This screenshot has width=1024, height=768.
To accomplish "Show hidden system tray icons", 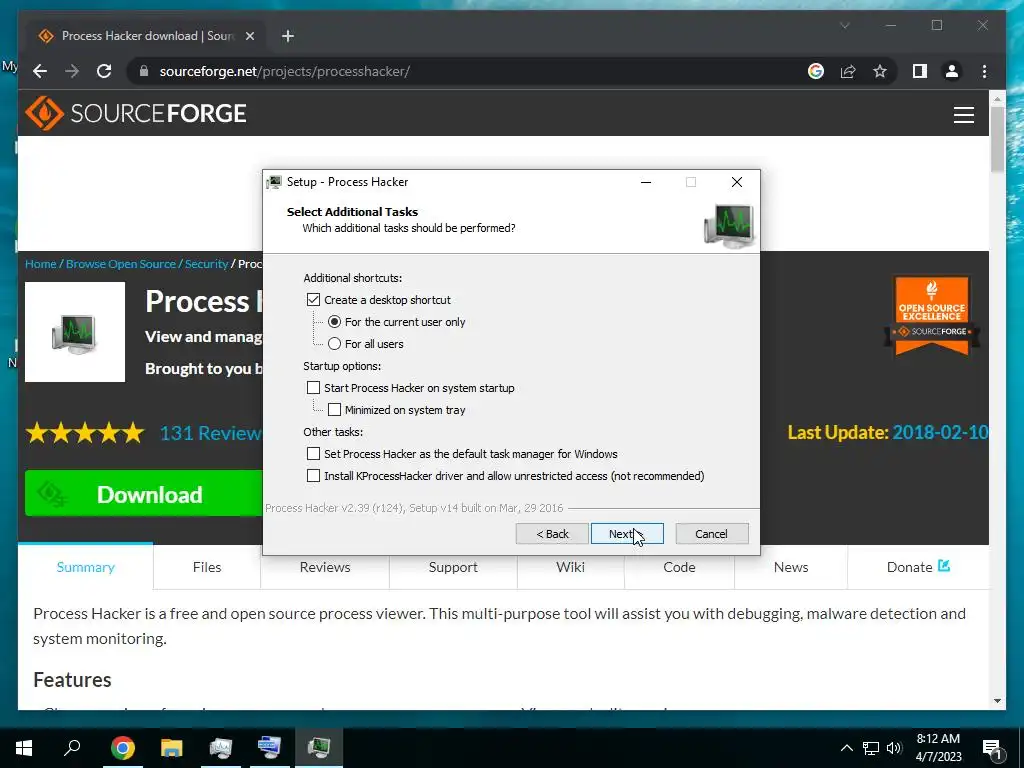I will coord(846,748).
